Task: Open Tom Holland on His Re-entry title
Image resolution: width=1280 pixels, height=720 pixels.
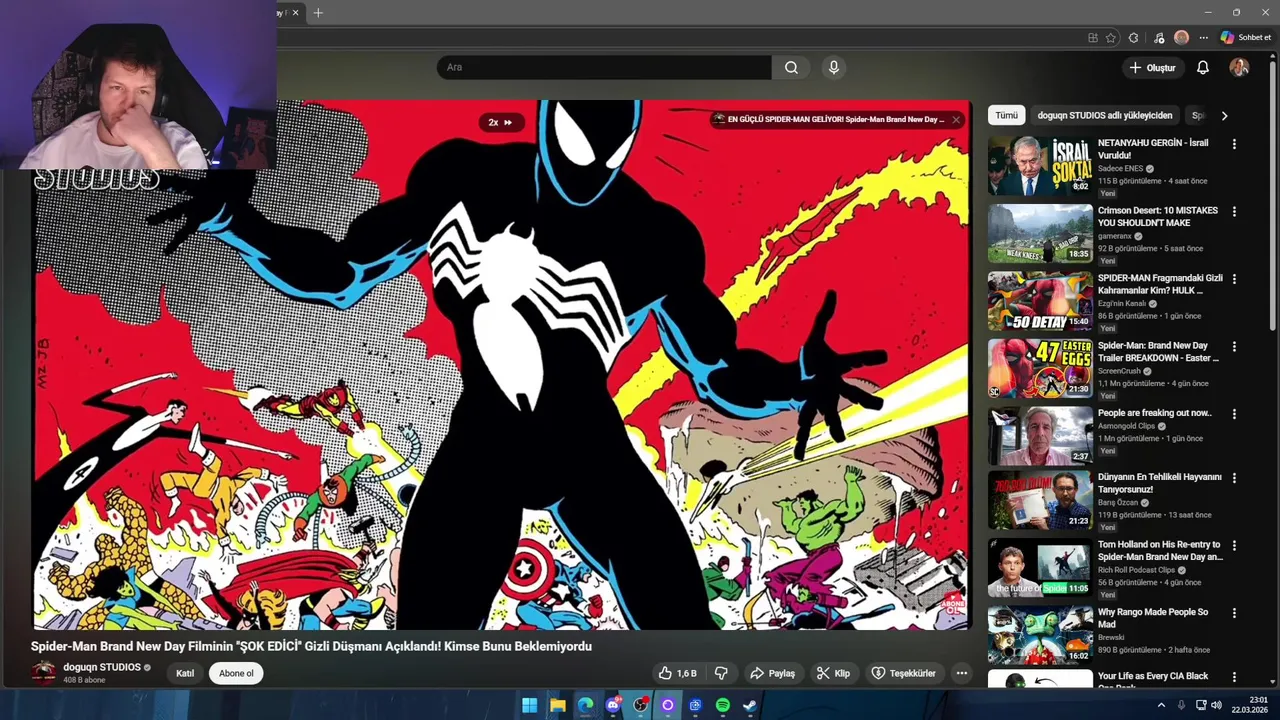Action: 1160,551
